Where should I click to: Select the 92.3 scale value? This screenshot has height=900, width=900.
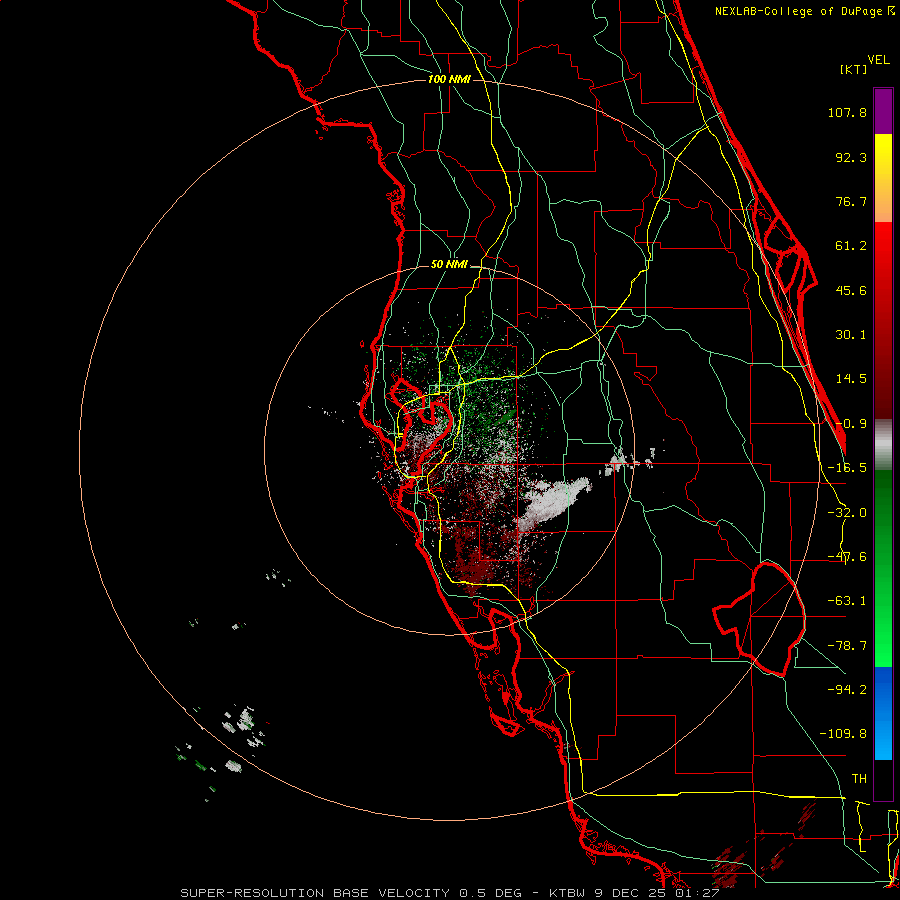click(851, 157)
